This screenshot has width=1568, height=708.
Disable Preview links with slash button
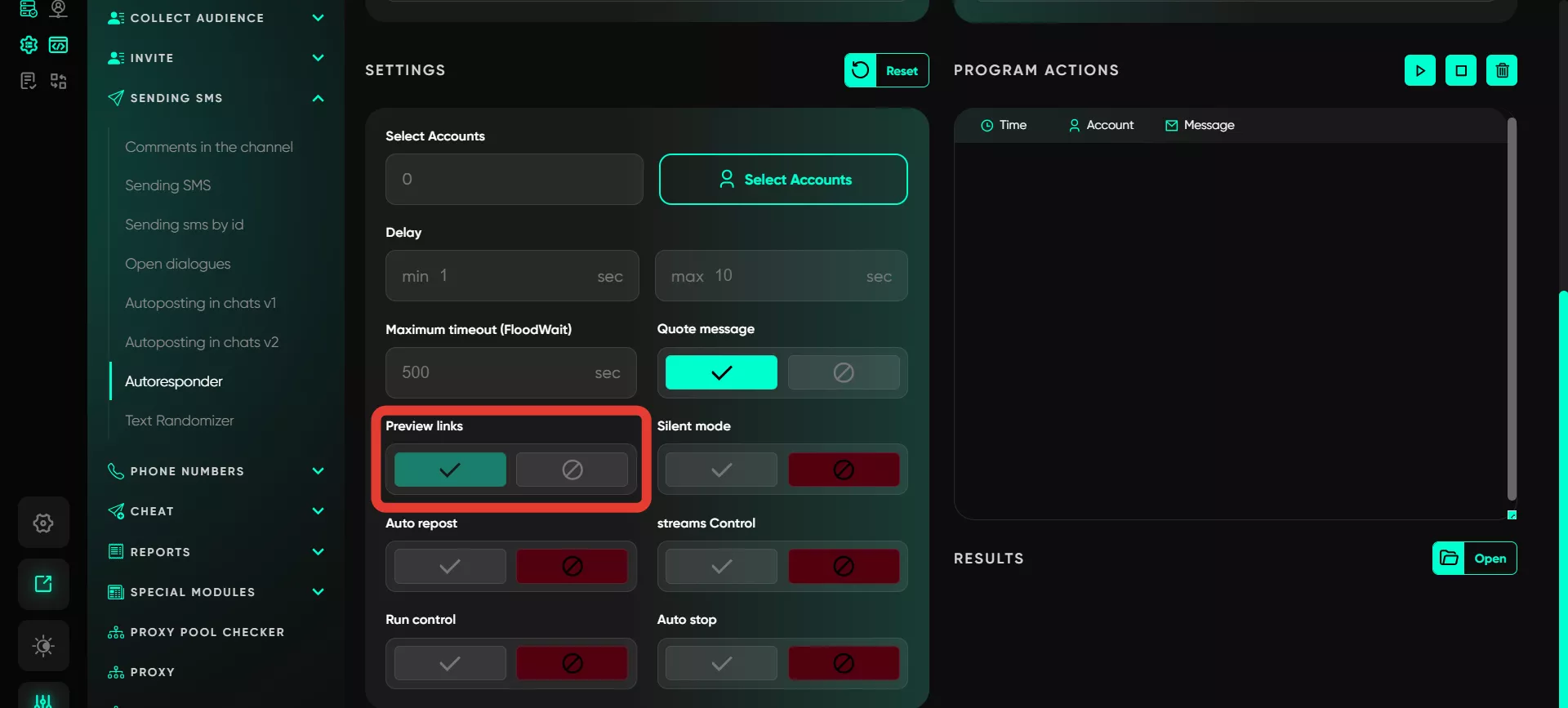[x=572, y=470]
